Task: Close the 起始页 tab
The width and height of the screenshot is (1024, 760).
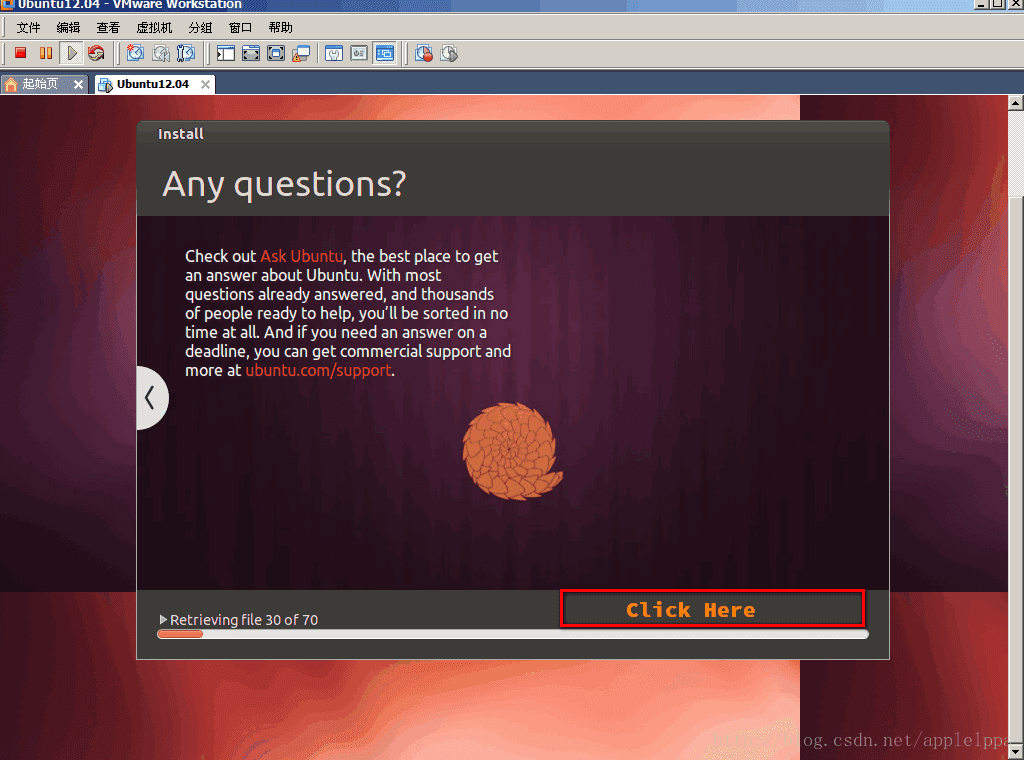Action: (78, 84)
